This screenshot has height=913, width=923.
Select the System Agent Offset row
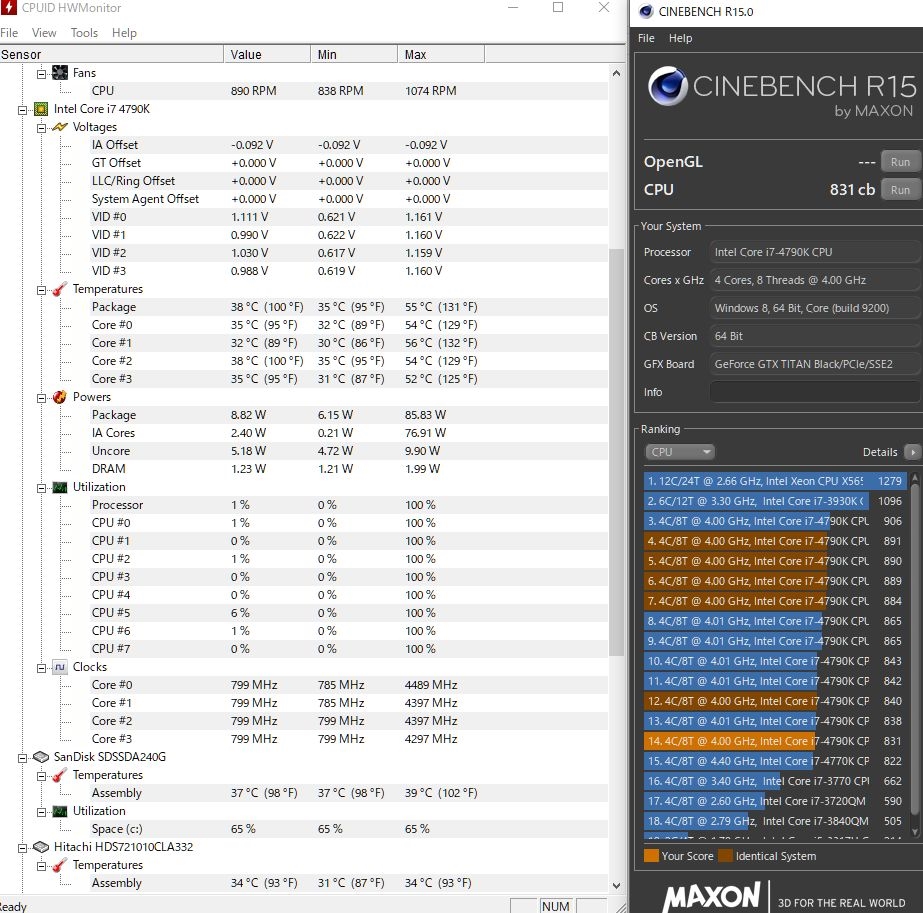click(x=349, y=199)
